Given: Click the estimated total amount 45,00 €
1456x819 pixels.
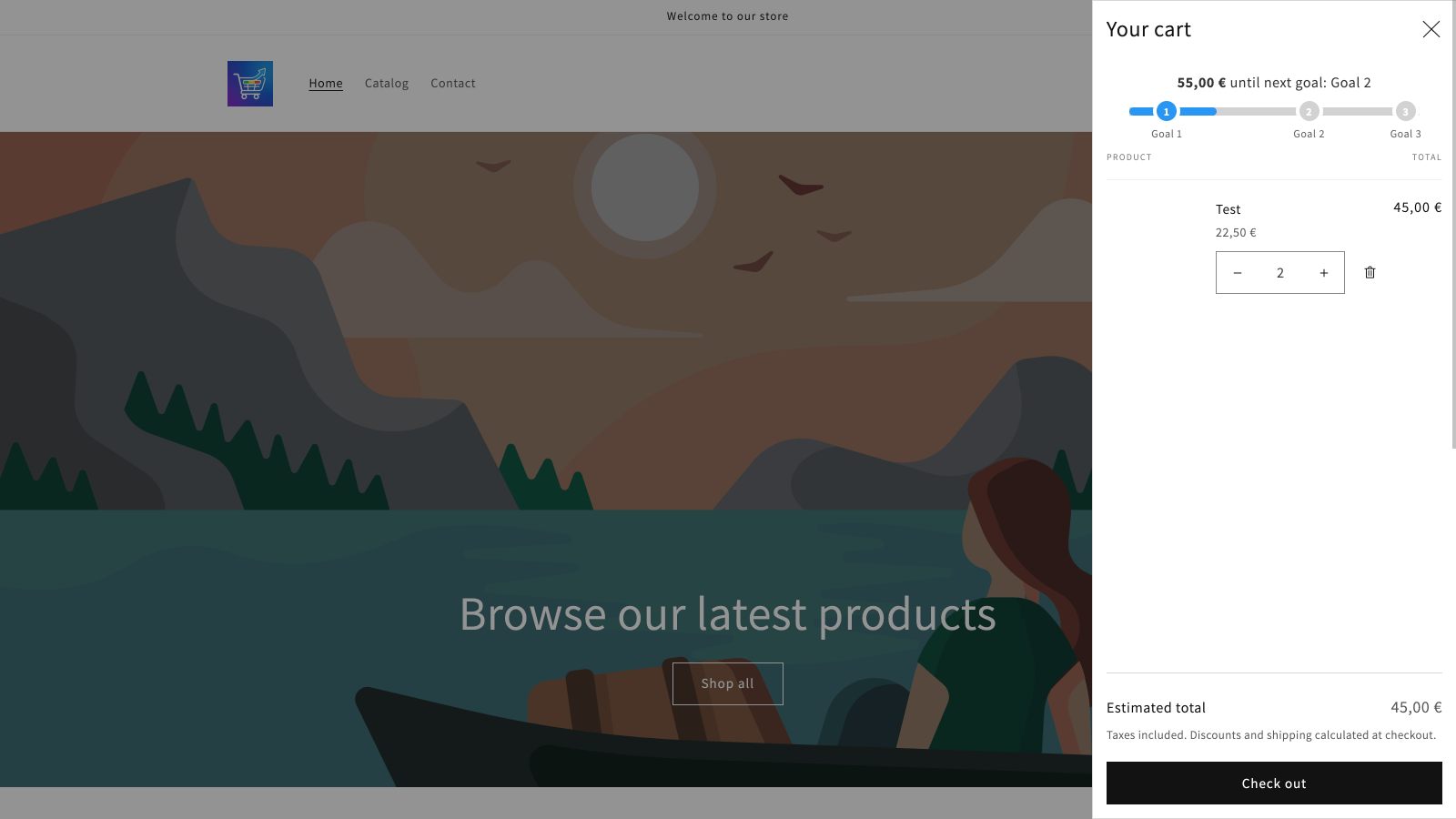Looking at the screenshot, I should [x=1416, y=707].
